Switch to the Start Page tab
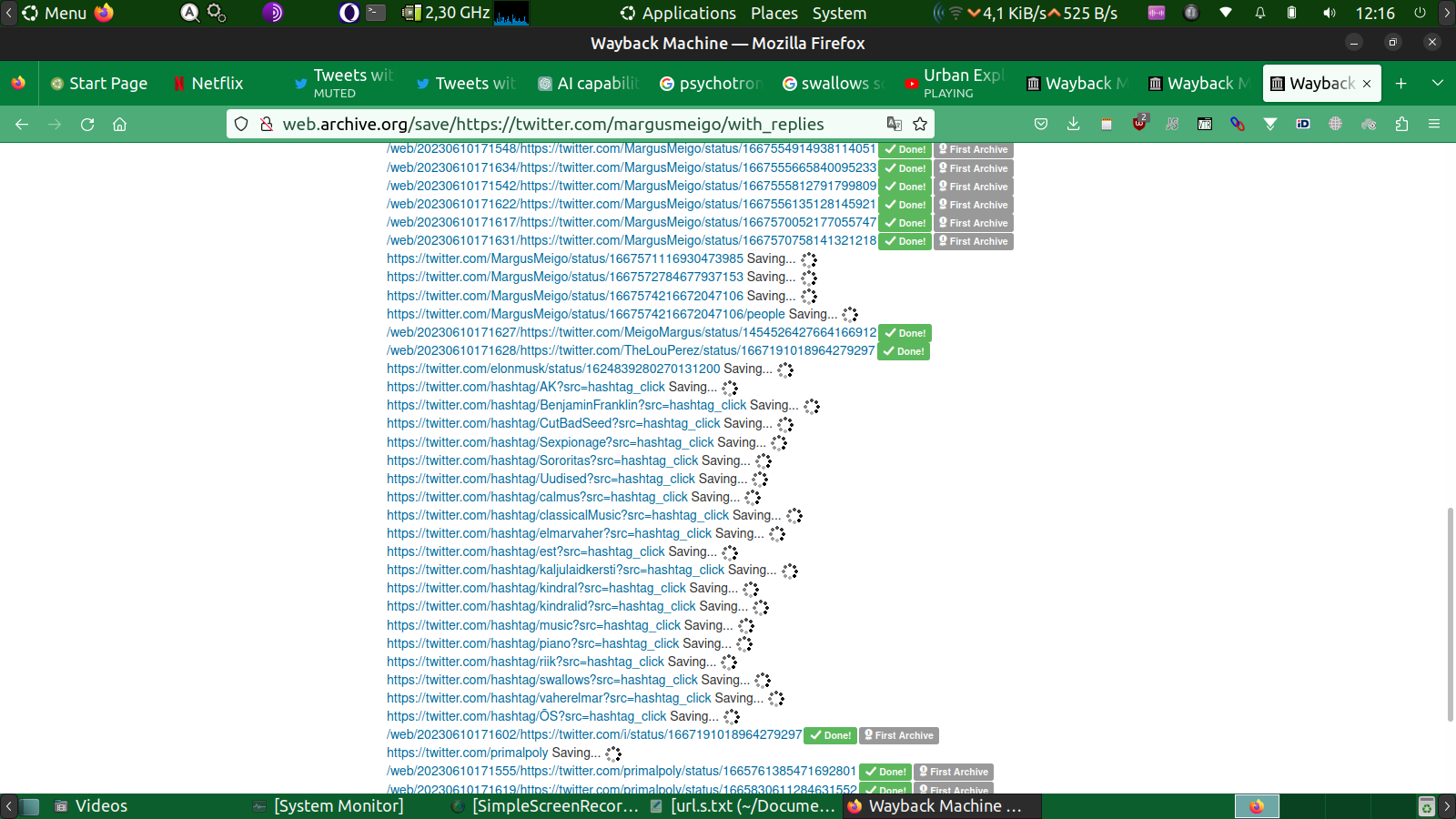Viewport: 1456px width, 819px height. (x=100, y=83)
